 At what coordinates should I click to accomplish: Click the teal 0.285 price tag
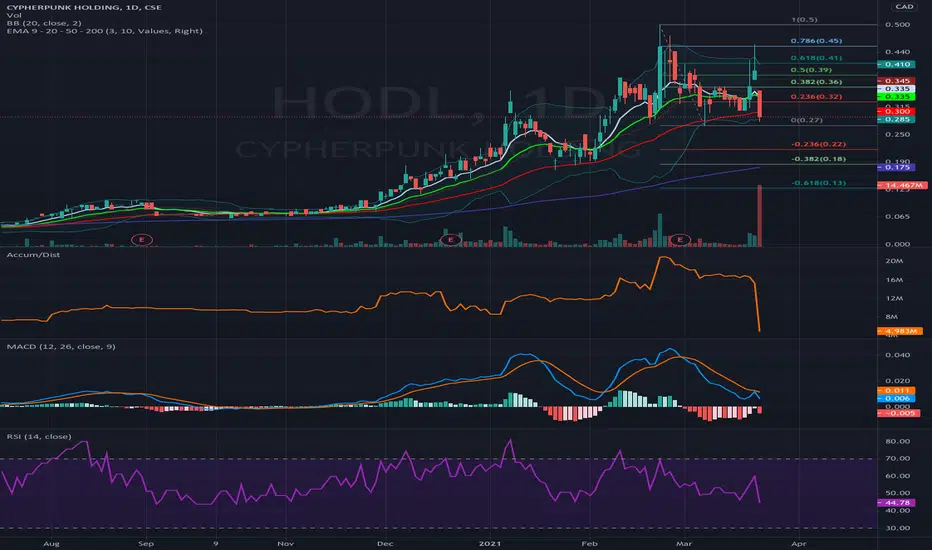[896, 119]
